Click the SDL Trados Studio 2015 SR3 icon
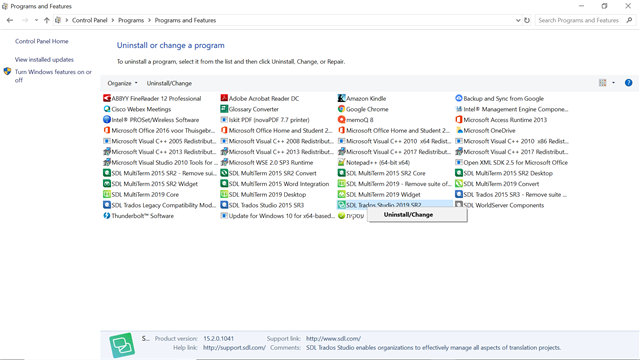 point(224,205)
